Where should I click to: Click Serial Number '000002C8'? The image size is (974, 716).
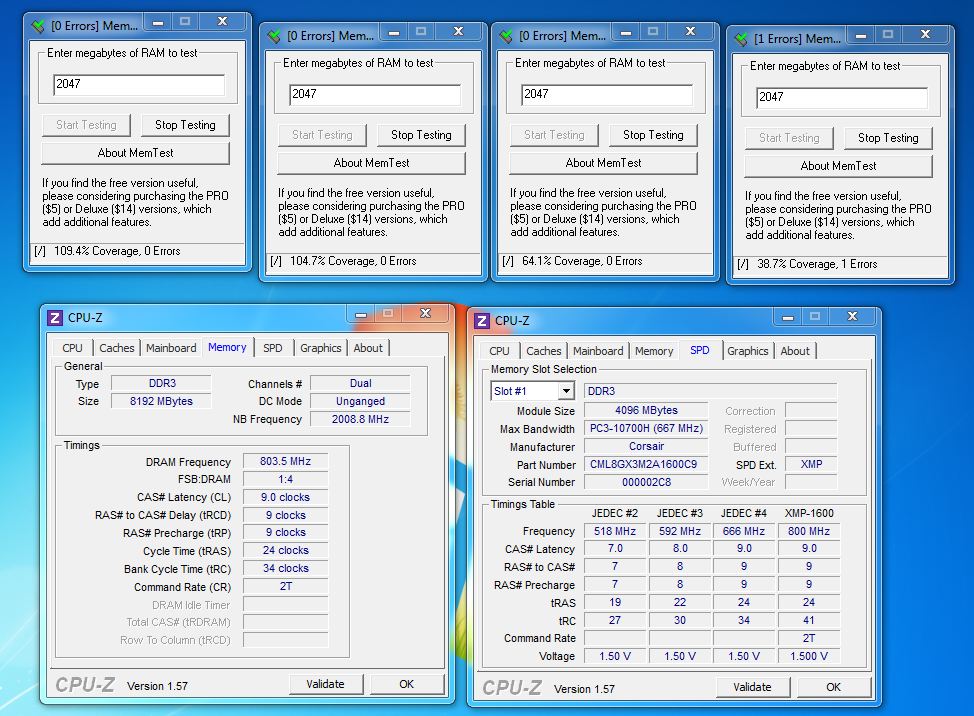point(646,482)
